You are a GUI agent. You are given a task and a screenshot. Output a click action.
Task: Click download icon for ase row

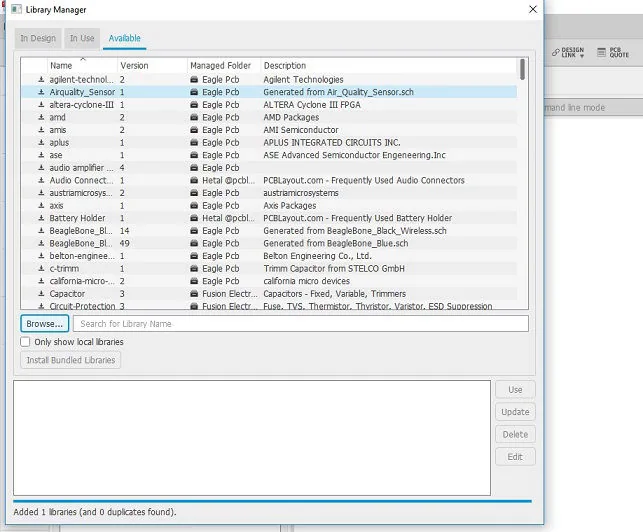point(41,155)
